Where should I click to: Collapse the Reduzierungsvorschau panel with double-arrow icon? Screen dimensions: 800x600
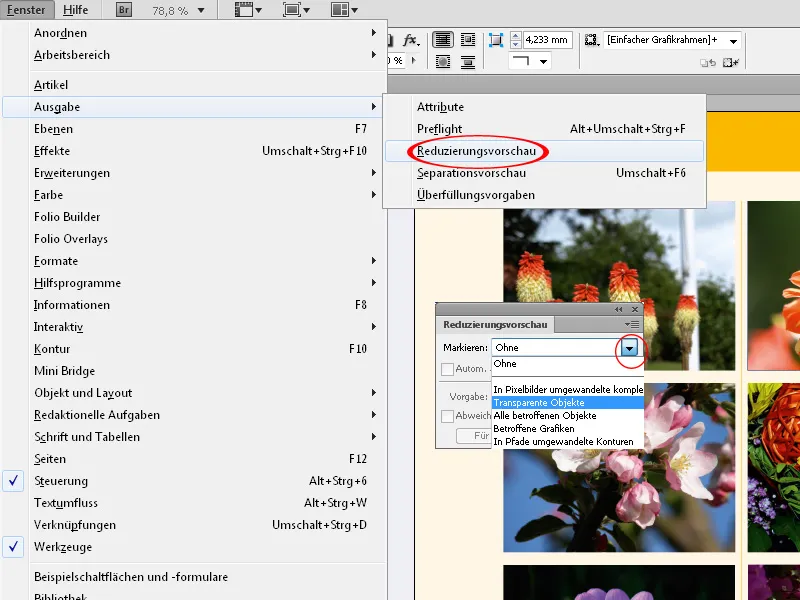point(618,309)
